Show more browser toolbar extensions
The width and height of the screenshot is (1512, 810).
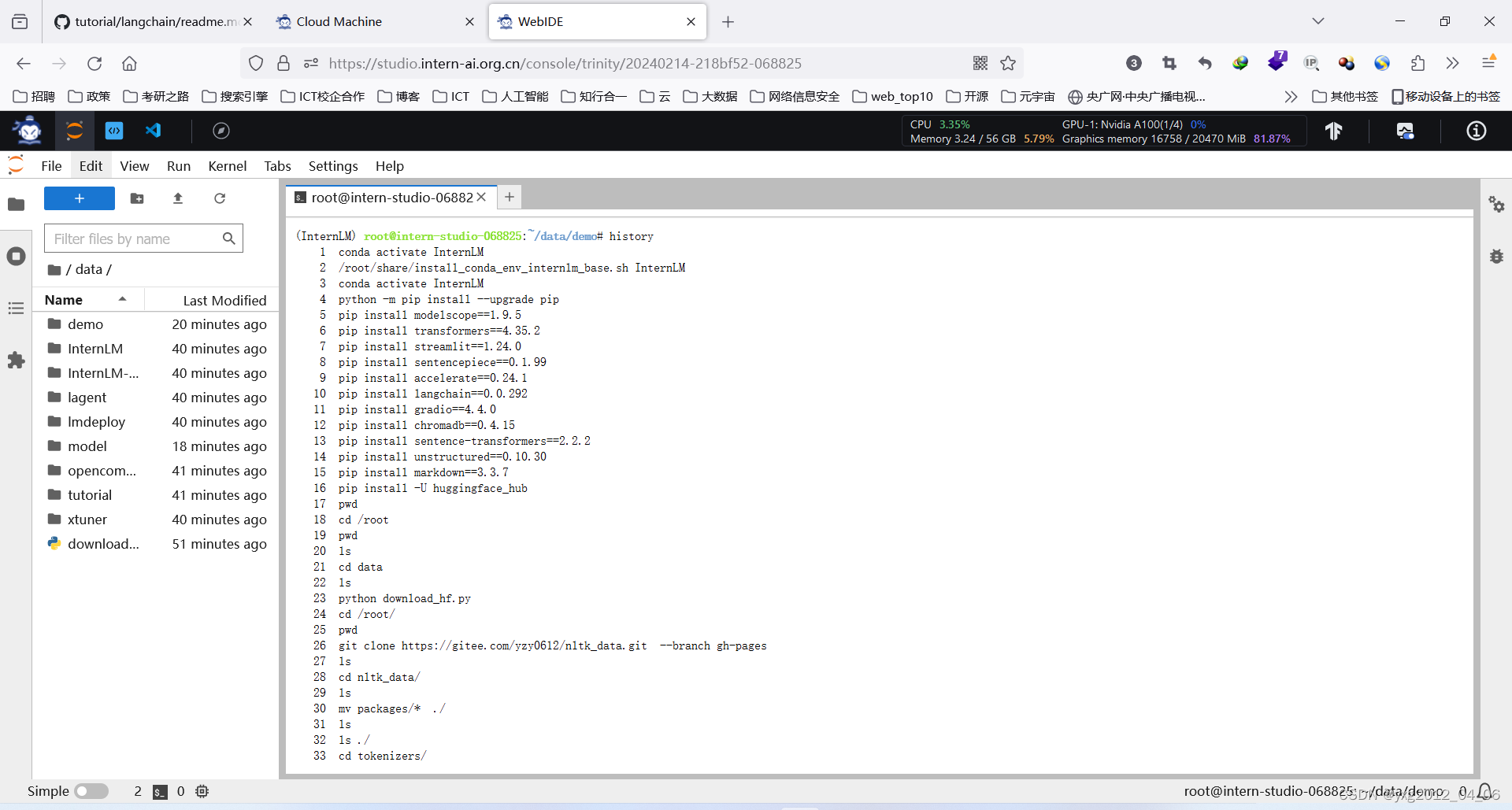click(1453, 64)
